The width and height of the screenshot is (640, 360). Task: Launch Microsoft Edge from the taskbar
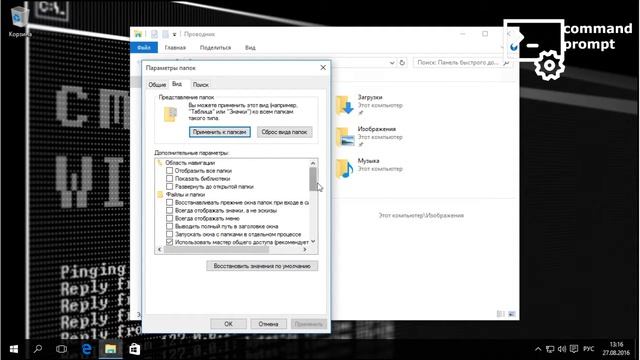(87, 349)
